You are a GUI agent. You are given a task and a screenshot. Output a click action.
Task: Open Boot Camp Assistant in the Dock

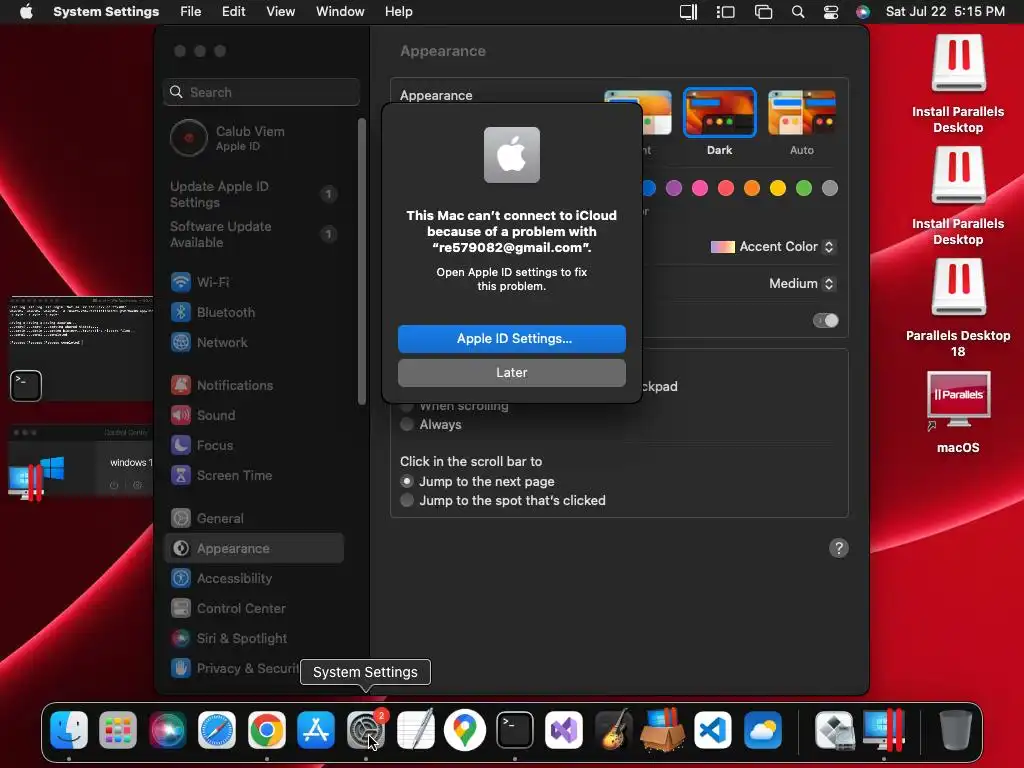[834, 729]
